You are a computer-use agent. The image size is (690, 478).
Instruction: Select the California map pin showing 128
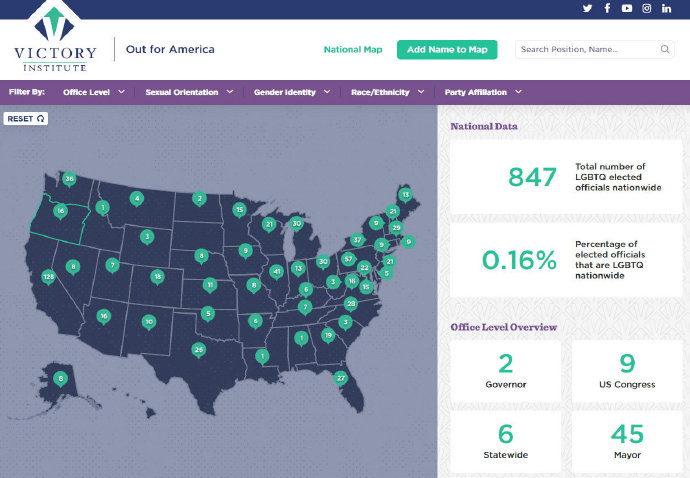coord(47,276)
